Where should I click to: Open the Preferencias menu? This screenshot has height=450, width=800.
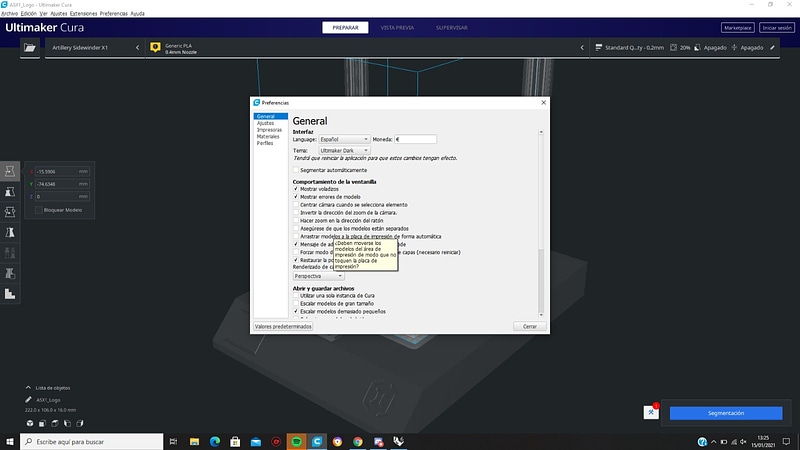coord(114,14)
